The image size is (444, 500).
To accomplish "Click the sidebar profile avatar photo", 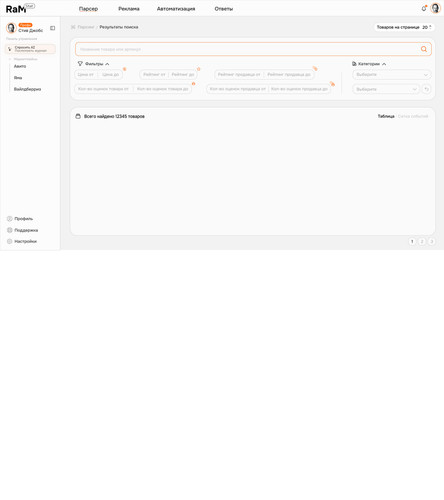I will click(11, 28).
